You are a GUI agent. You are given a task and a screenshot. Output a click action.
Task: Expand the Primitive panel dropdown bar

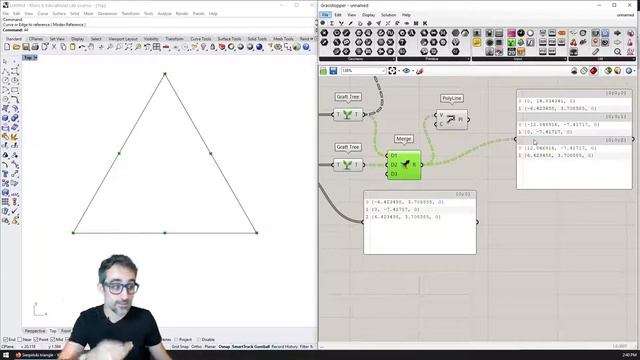[x=433, y=59]
